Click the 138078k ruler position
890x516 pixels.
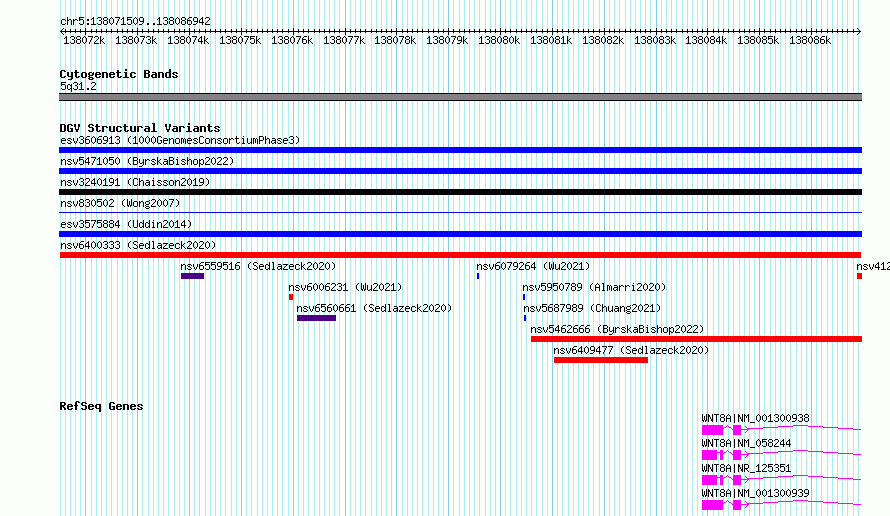click(x=395, y=40)
